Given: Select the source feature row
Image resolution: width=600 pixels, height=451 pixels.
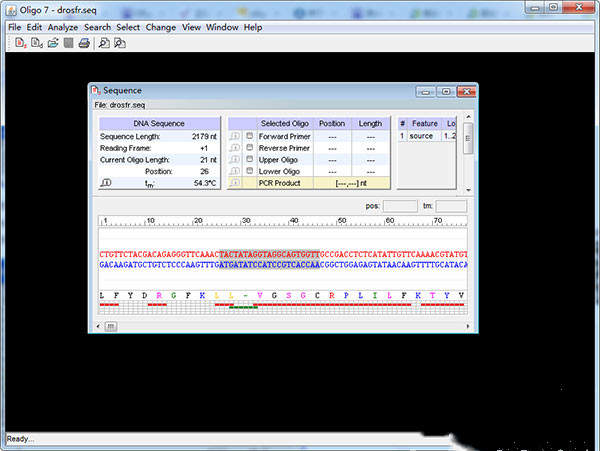Looking at the screenshot, I should click(x=422, y=136).
